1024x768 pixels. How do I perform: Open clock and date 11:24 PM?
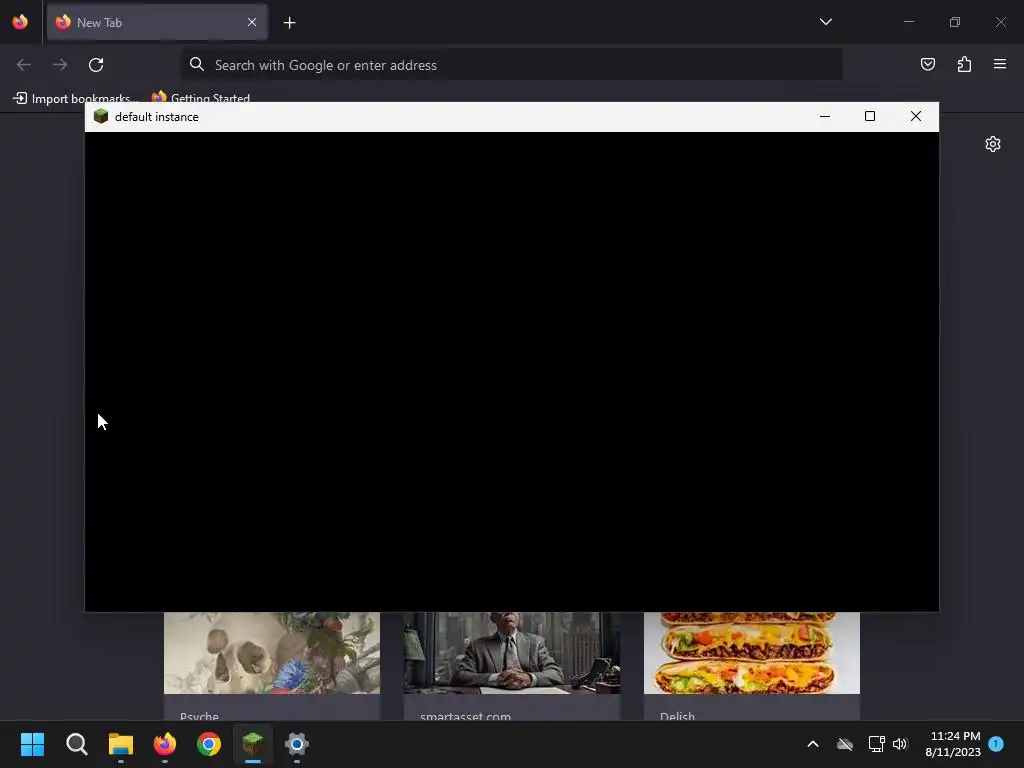click(953, 744)
